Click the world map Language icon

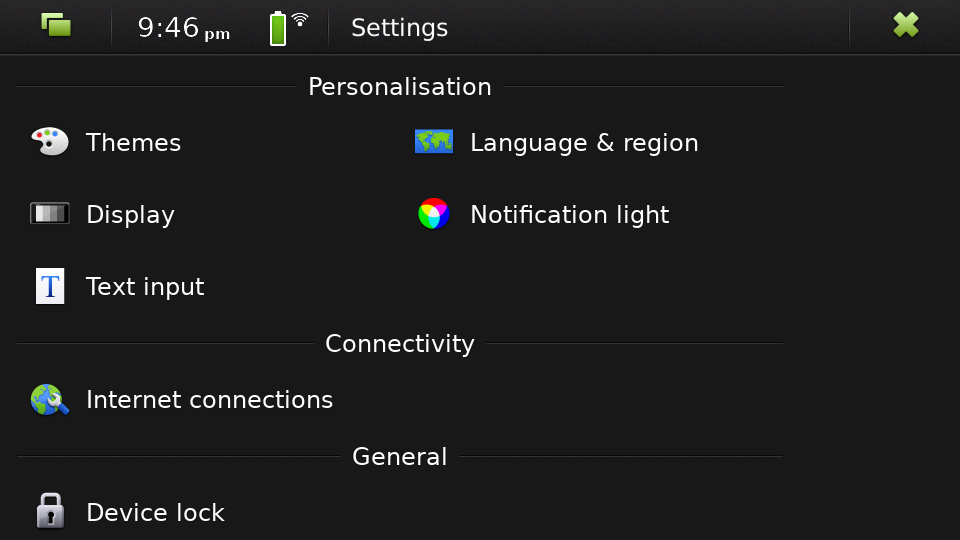pyautogui.click(x=433, y=141)
